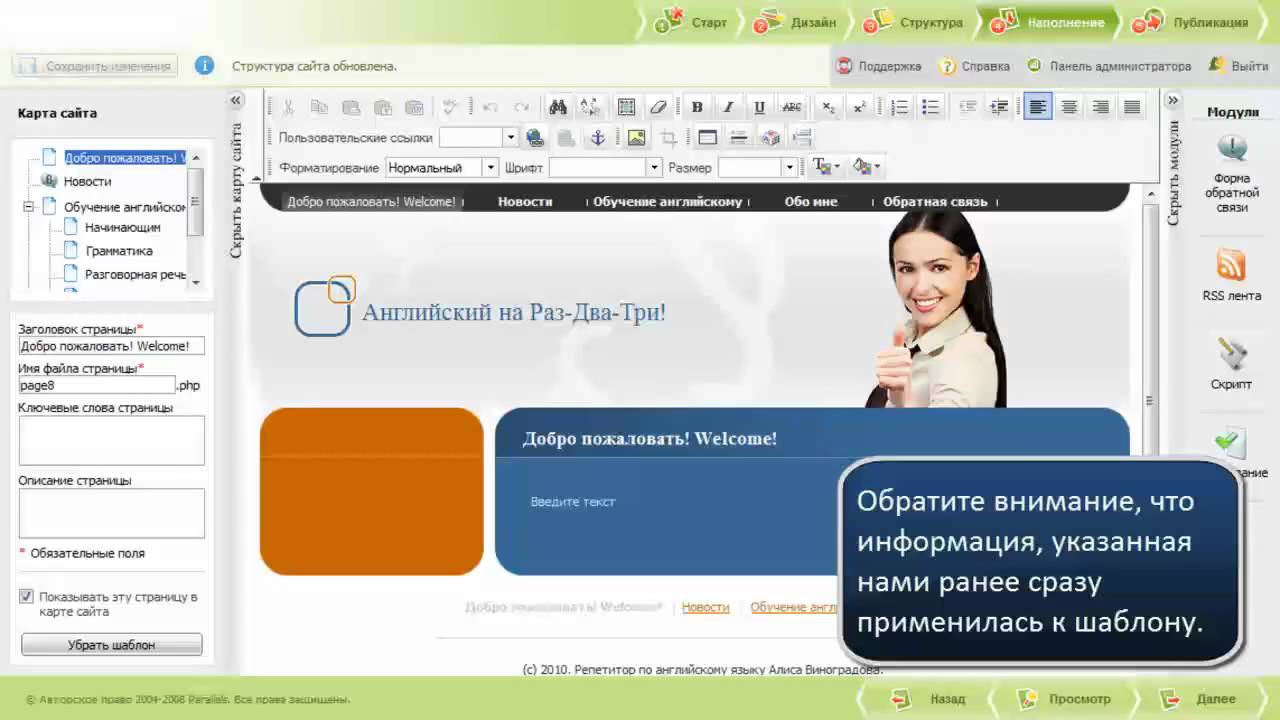Toggle Показывать эту страницу в карте сайта checkbox
Screen dimensions: 1280x720
(27, 597)
